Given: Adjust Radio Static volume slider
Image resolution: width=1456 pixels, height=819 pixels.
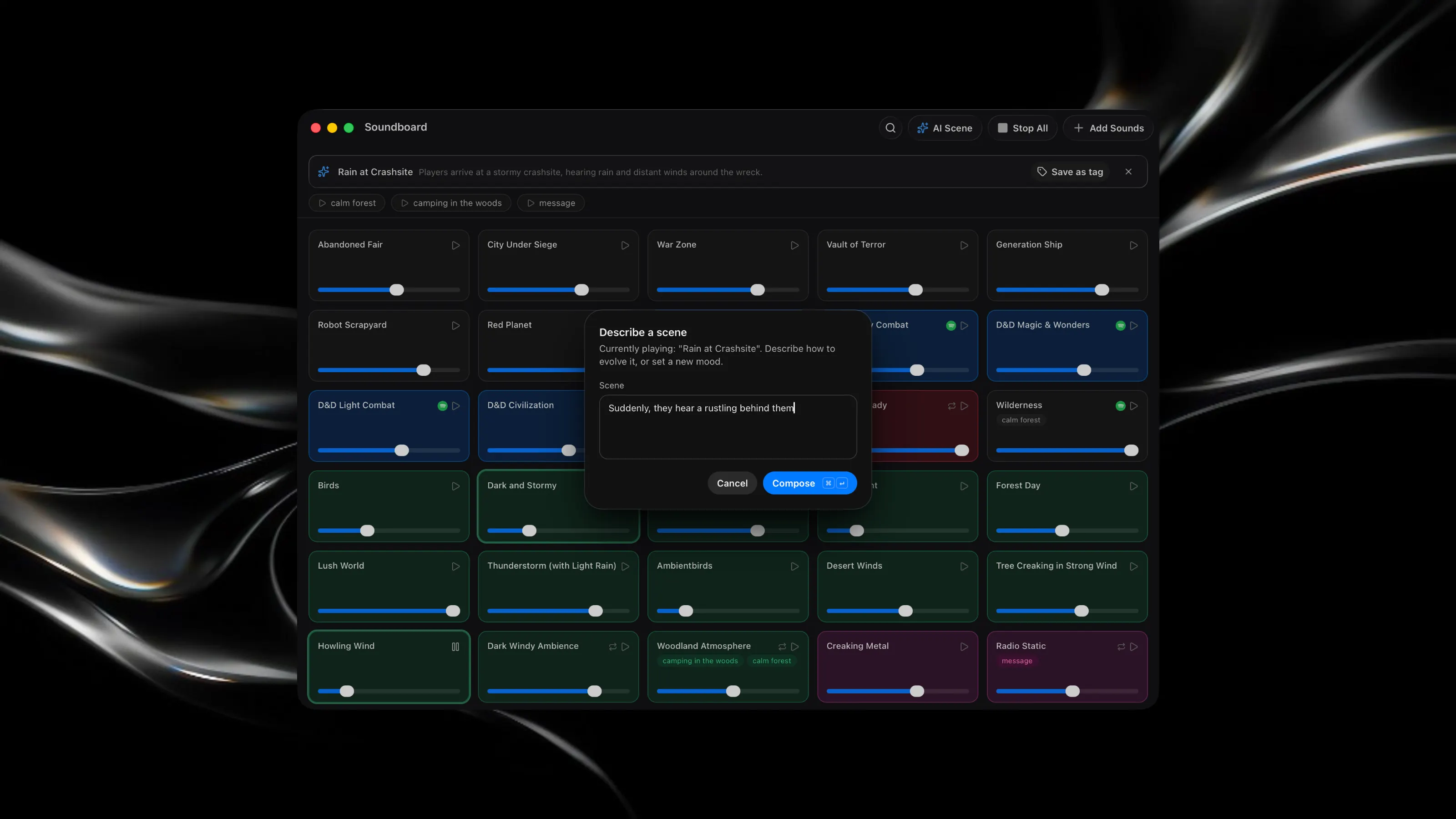Looking at the screenshot, I should point(1067,691).
